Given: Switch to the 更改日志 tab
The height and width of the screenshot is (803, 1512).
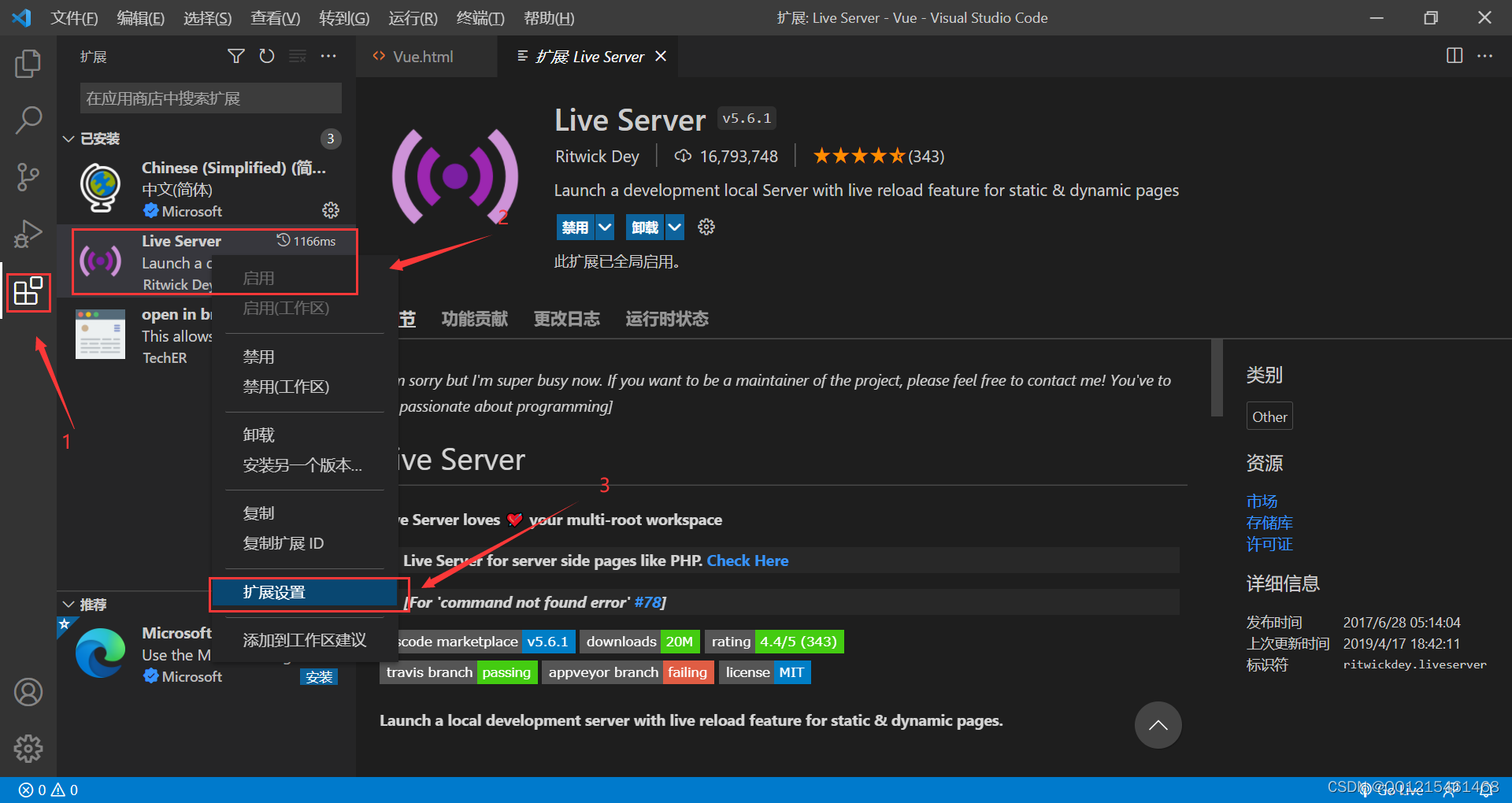Looking at the screenshot, I should tap(566, 319).
